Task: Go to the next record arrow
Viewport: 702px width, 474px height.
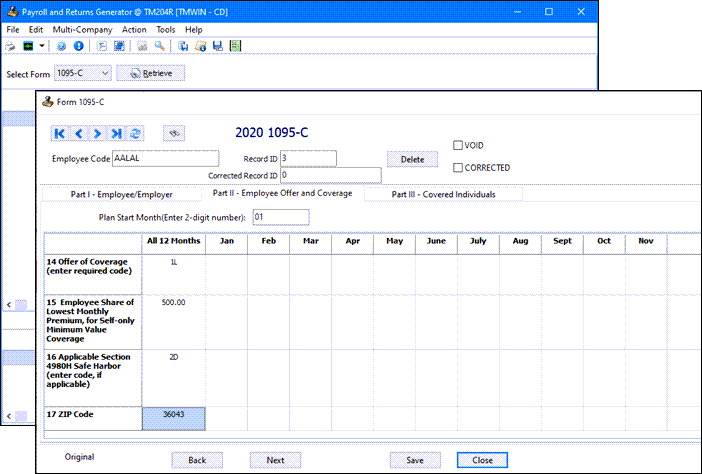Action: click(98, 133)
